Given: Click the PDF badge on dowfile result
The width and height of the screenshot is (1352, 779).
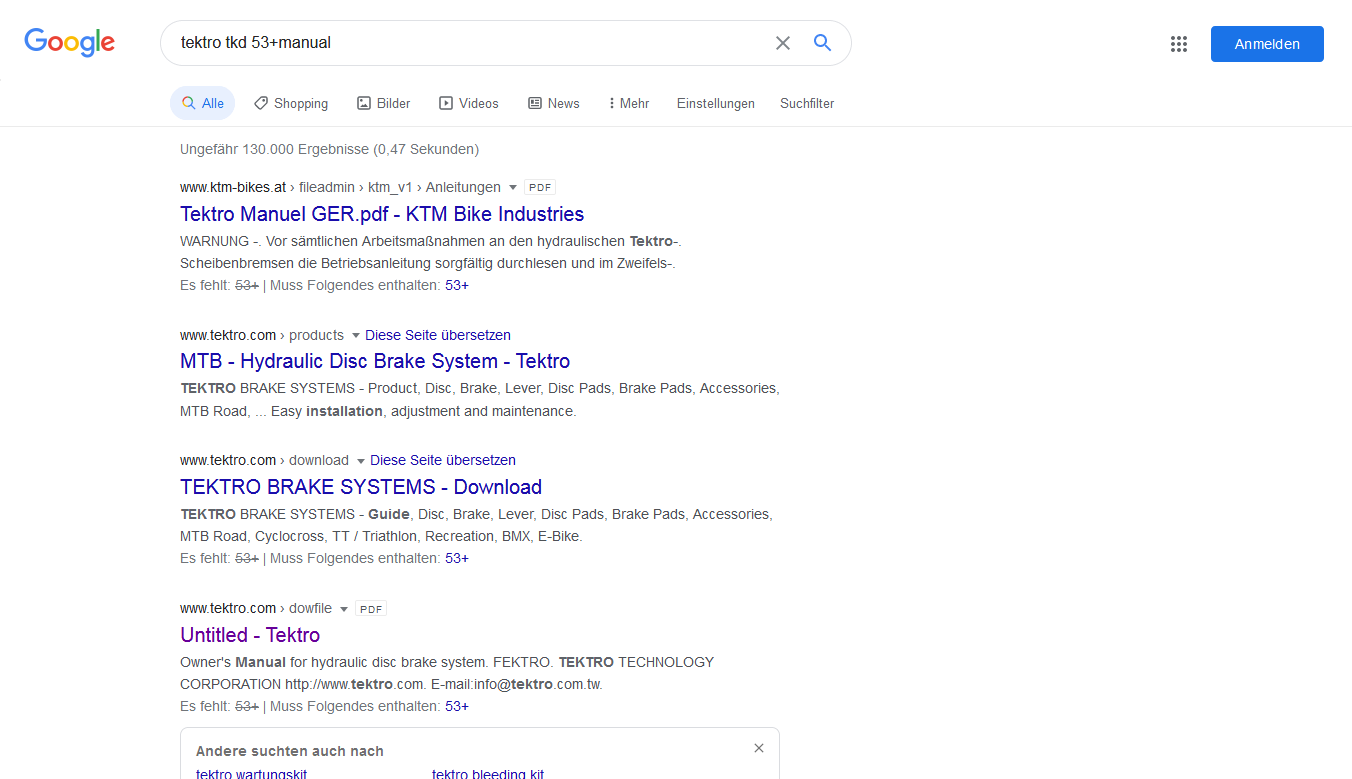Looking at the screenshot, I should (371, 608).
